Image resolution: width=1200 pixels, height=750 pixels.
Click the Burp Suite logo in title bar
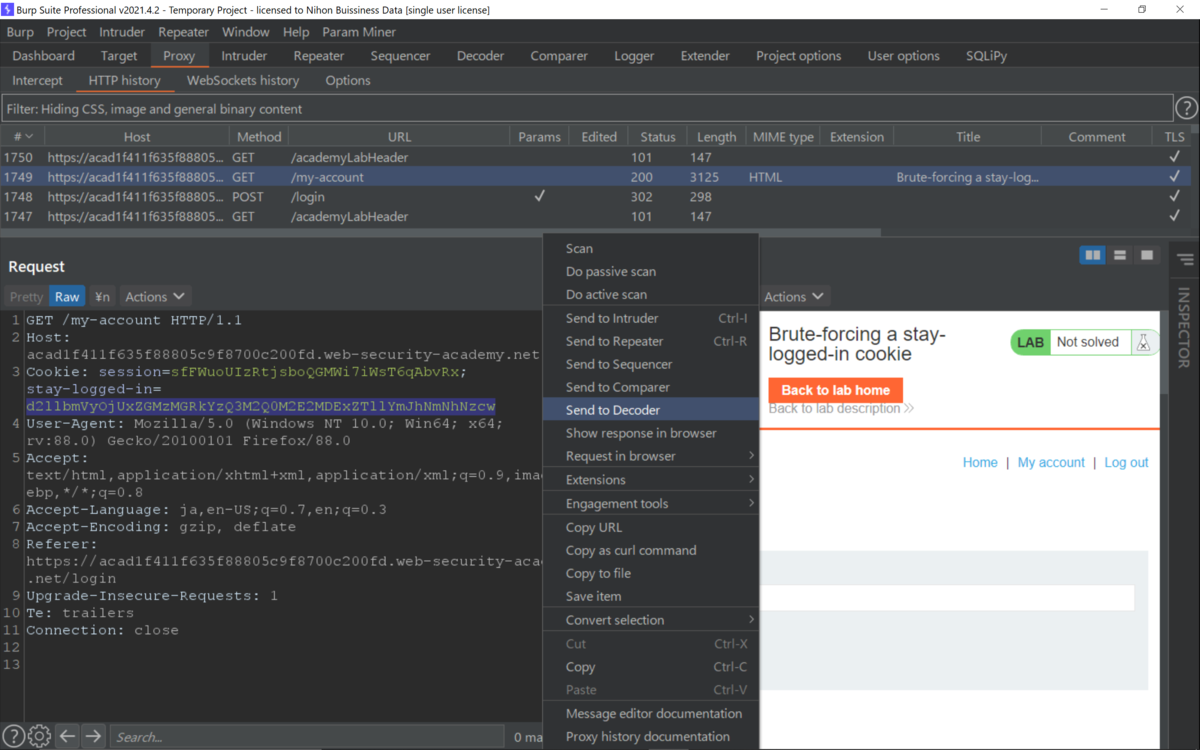[x=10, y=9]
